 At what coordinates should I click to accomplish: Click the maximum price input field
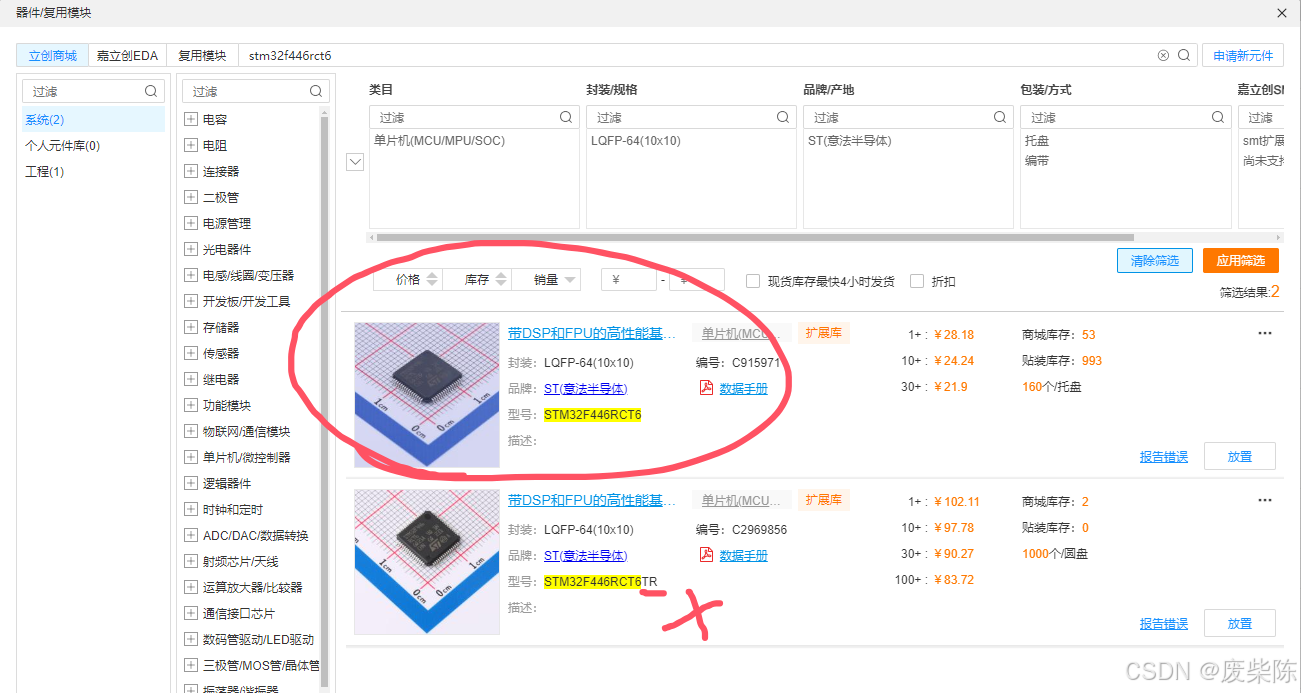coord(697,280)
